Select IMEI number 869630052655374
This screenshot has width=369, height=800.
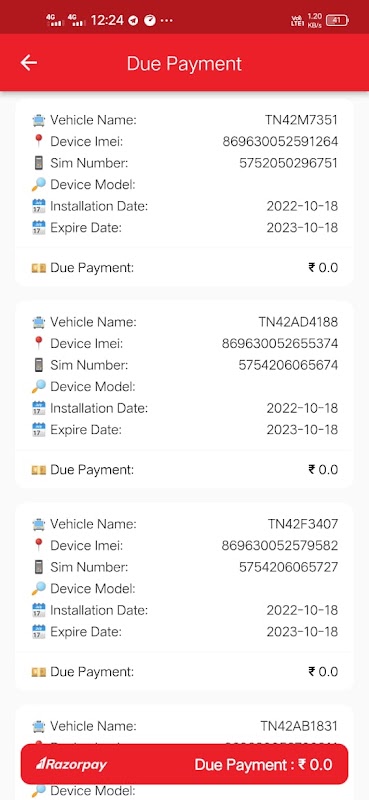click(x=280, y=344)
